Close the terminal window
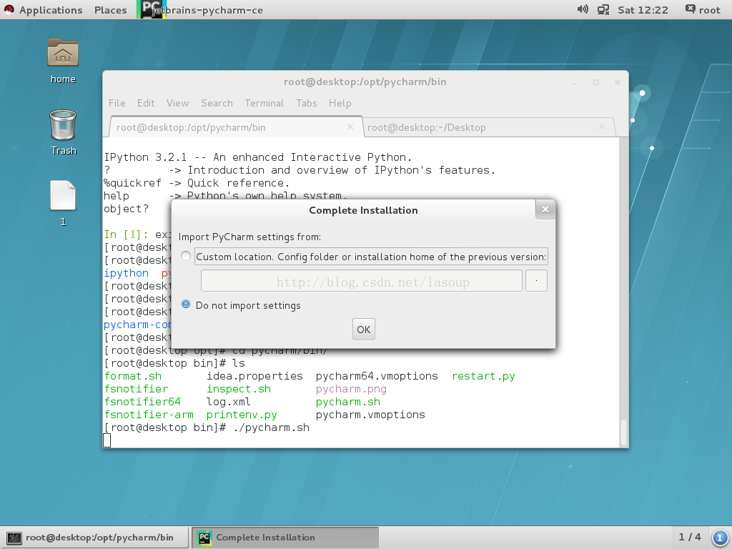 click(617, 82)
